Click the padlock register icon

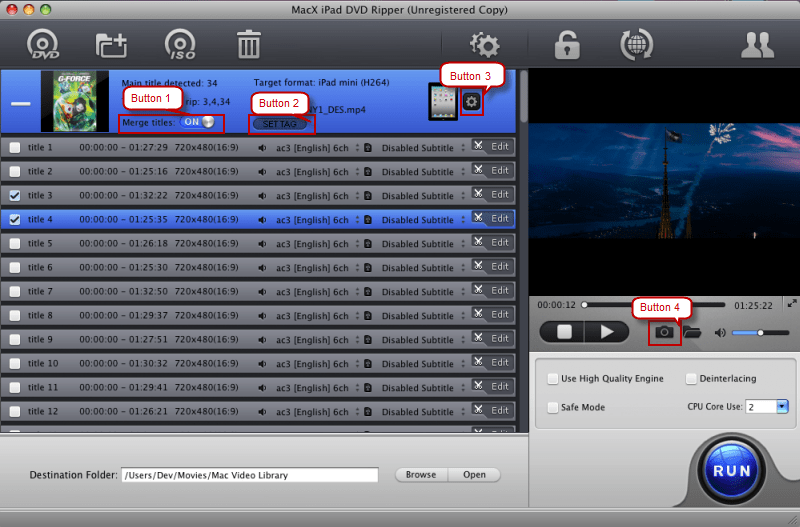pos(567,44)
